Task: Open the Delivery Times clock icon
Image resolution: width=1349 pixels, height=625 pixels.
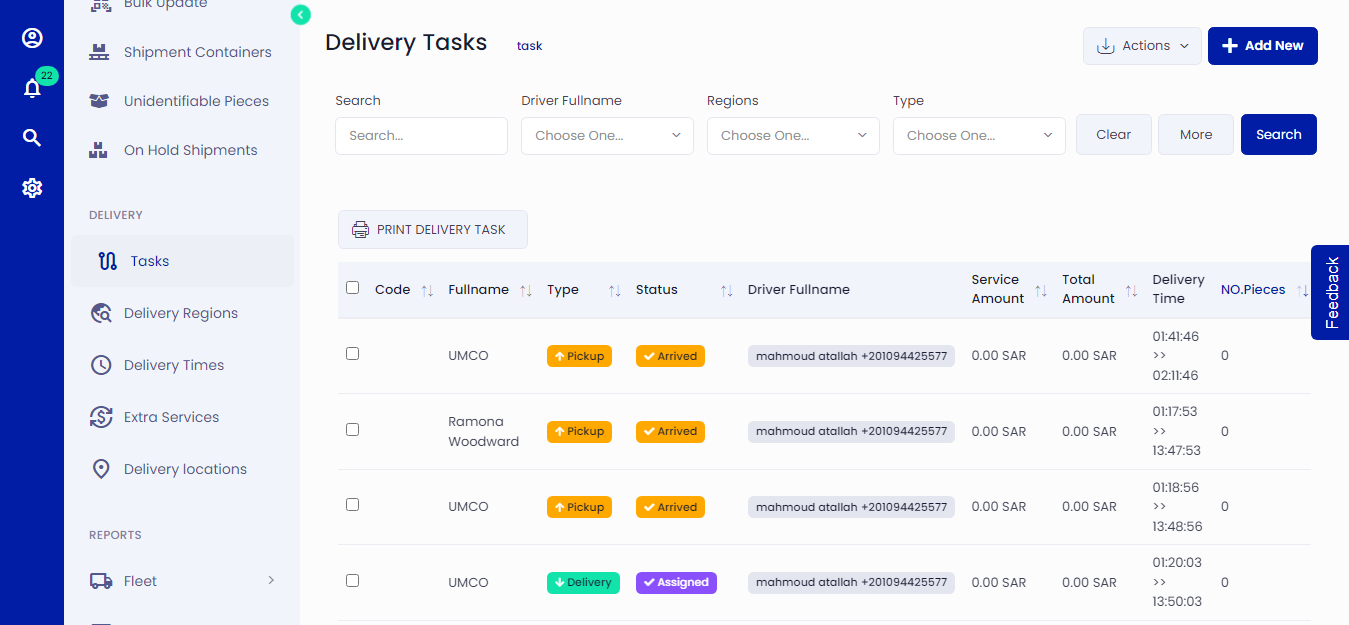Action: pos(101,365)
